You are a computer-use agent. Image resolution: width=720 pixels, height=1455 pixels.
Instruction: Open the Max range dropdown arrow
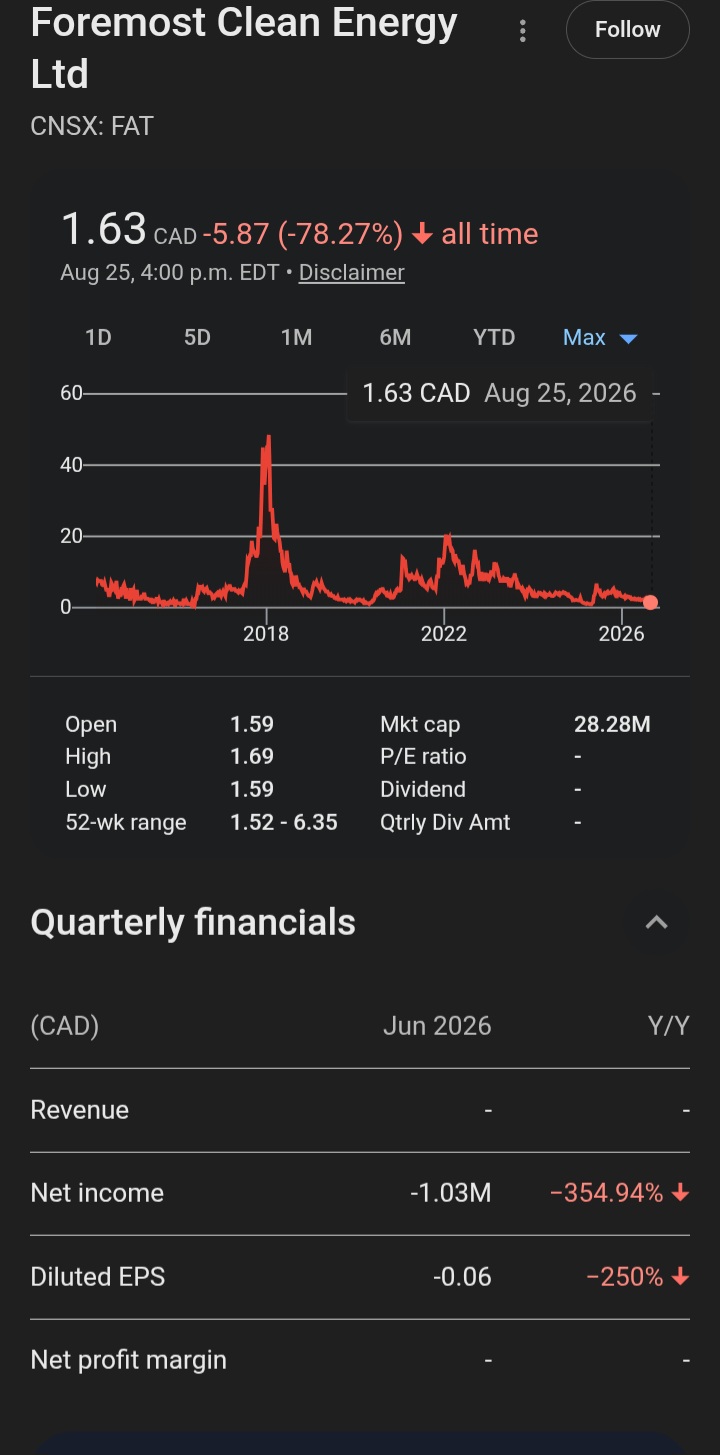(x=629, y=339)
